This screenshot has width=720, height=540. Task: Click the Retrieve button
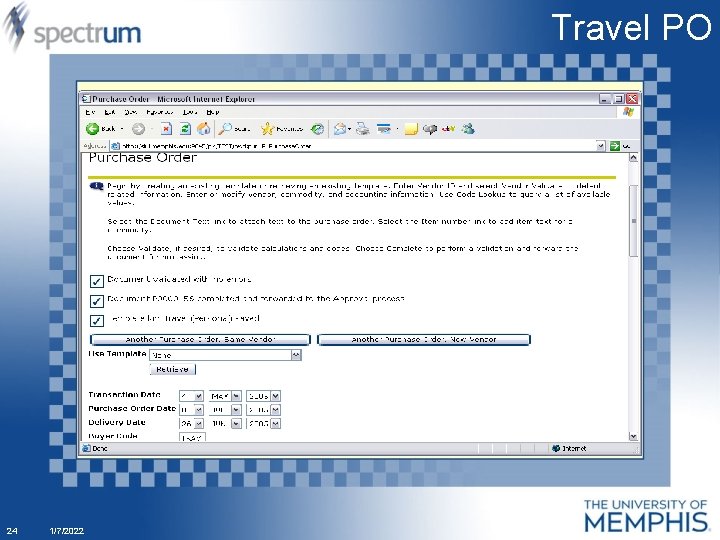pos(173,369)
